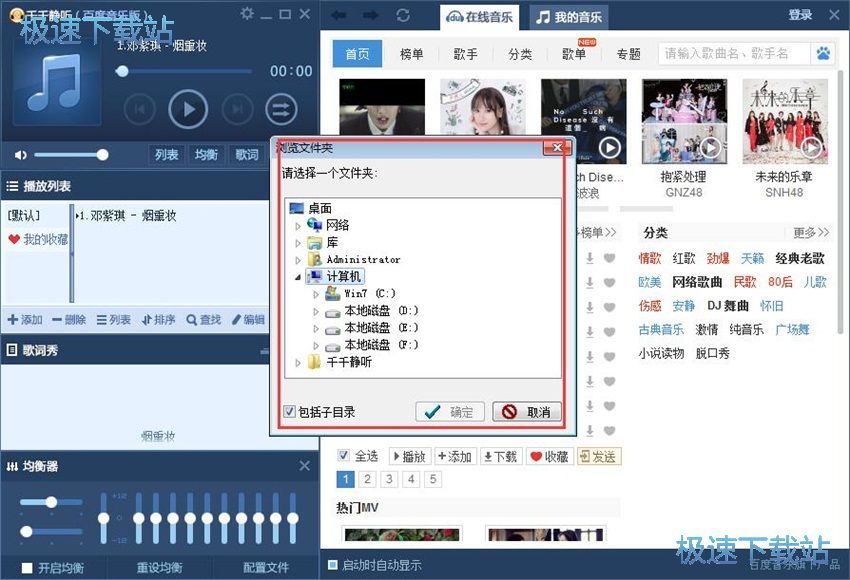Go back with the browser back arrow
The height and width of the screenshot is (580, 850).
point(339,15)
